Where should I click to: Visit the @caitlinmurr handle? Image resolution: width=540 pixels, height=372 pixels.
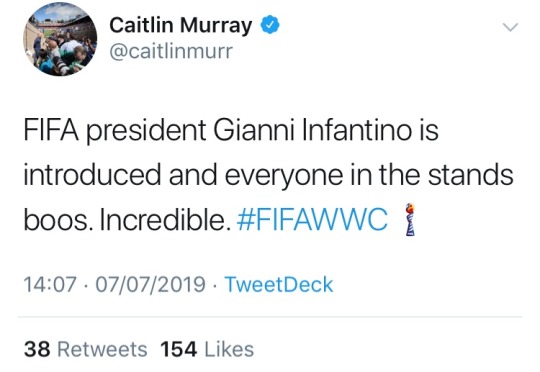coord(171,52)
